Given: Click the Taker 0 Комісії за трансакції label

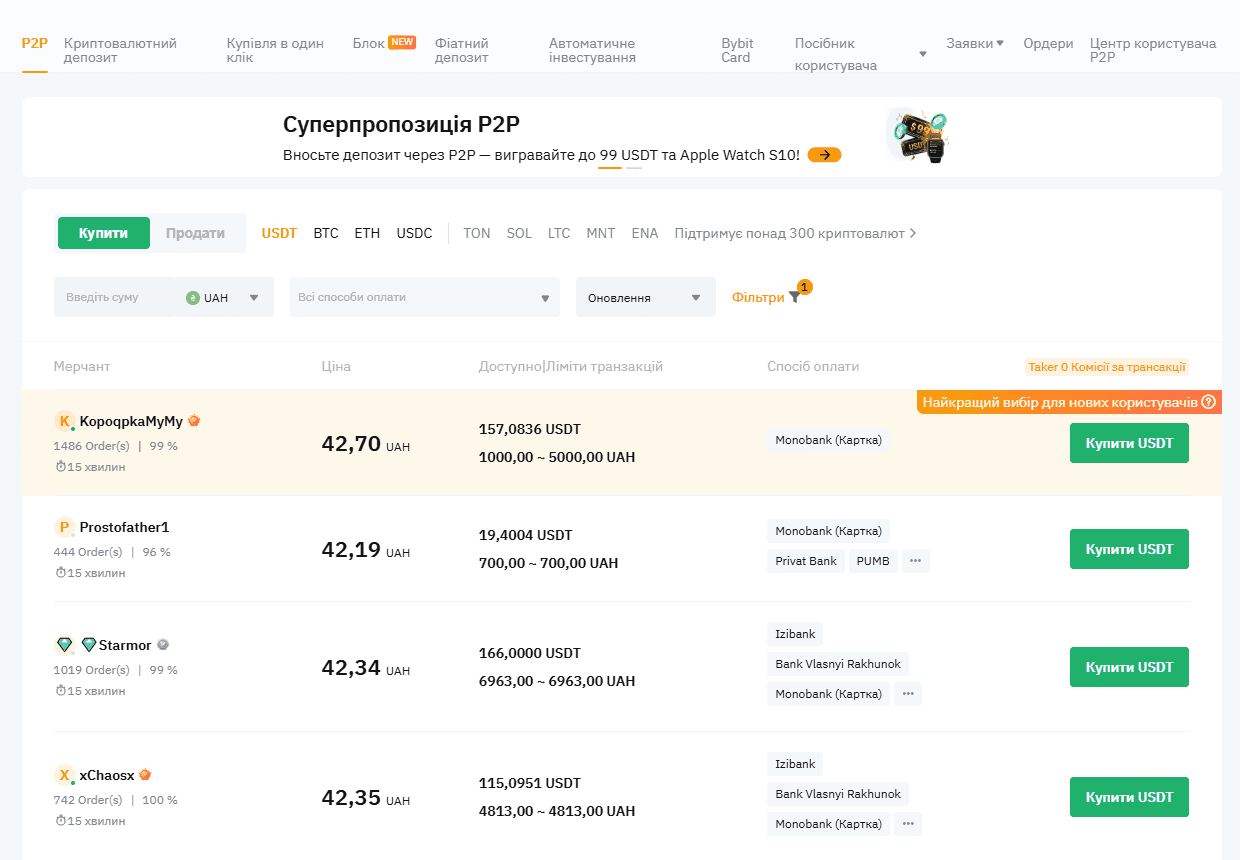Looking at the screenshot, I should coord(1107,367).
